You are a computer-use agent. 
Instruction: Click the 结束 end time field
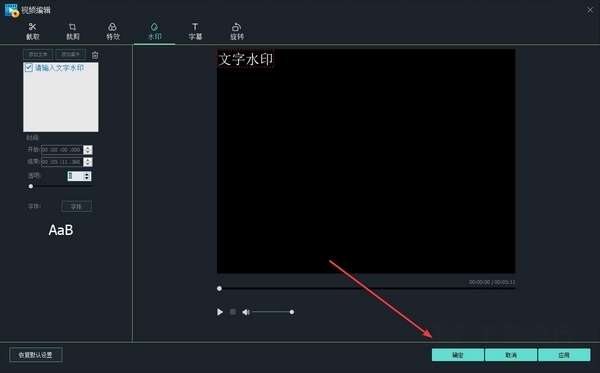(x=62, y=162)
